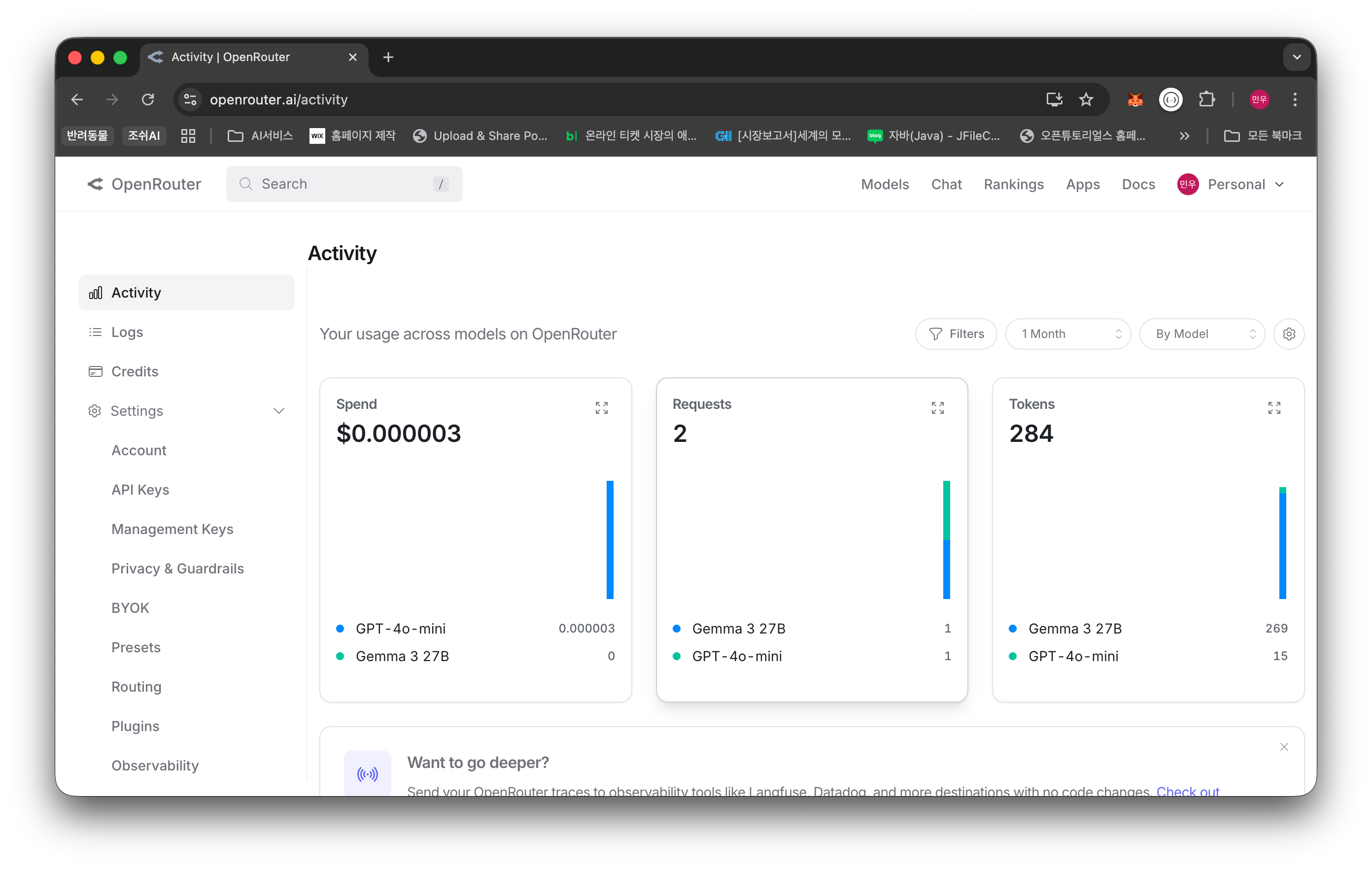
Task: Open Routing settings
Action: 136,686
